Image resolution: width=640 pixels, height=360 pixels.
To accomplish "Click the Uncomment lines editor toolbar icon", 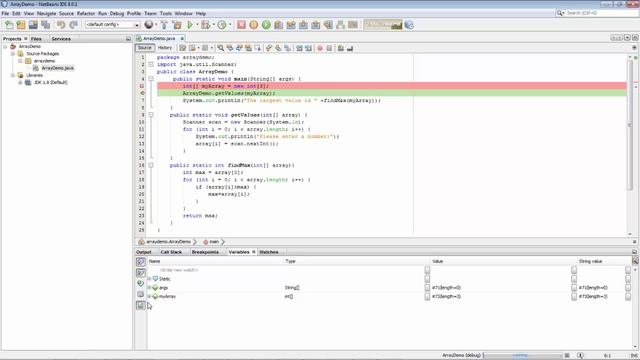I will click(350, 48).
